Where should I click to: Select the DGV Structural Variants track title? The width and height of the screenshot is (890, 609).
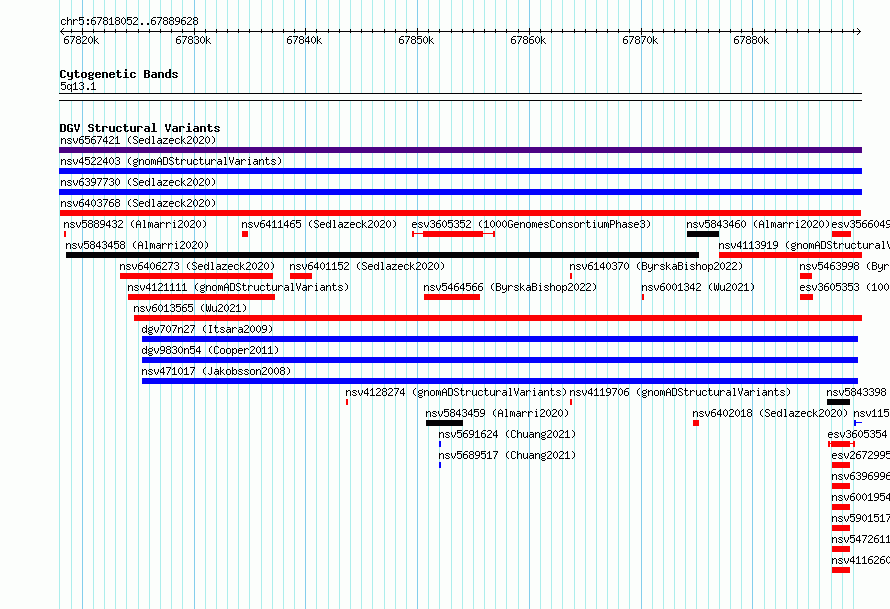pos(140,128)
